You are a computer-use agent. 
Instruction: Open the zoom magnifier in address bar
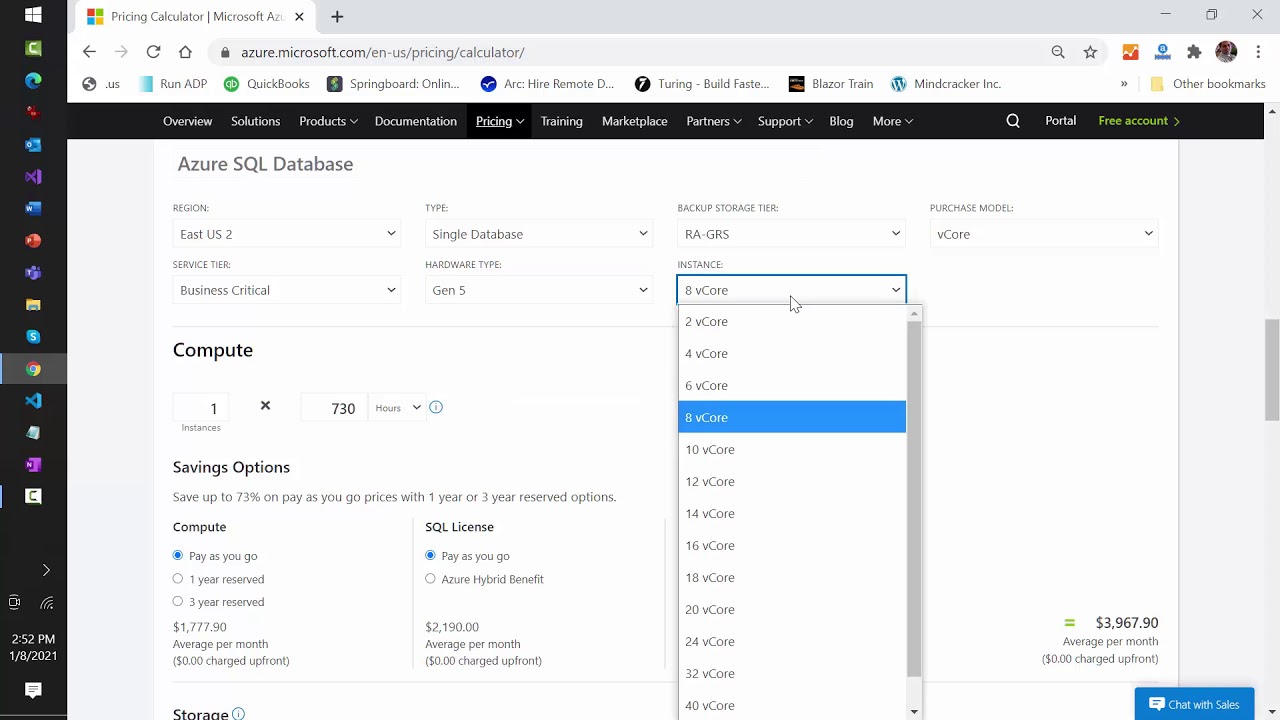pos(1058,52)
